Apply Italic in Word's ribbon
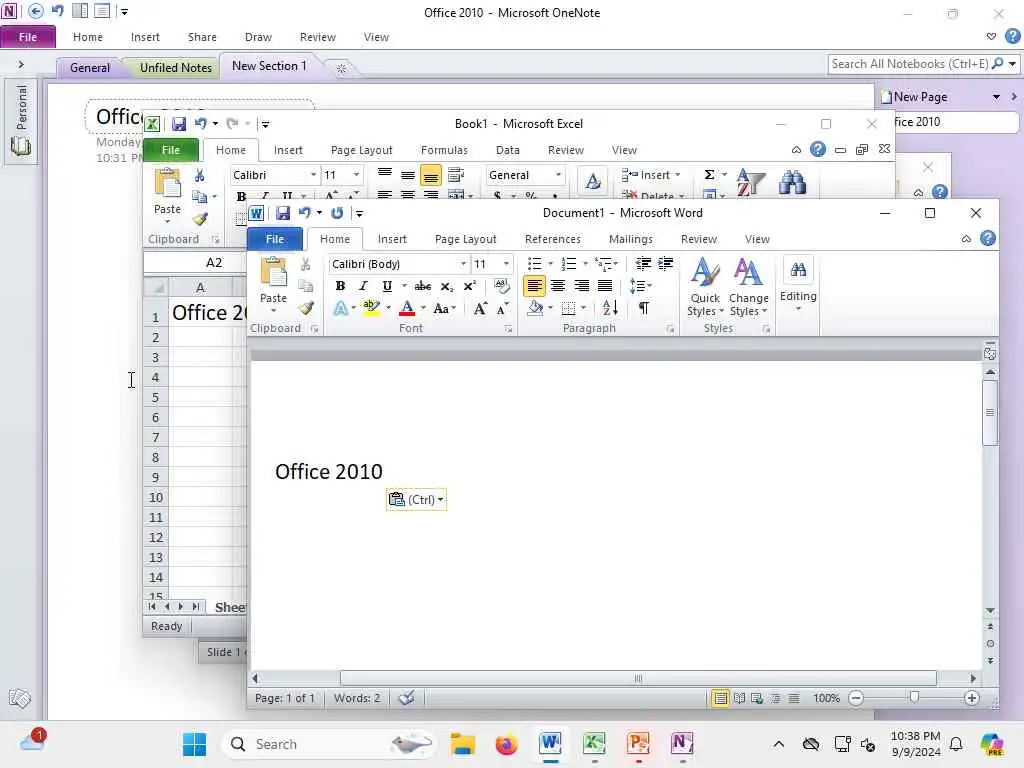Screen dimensions: 1024x768 [363, 286]
